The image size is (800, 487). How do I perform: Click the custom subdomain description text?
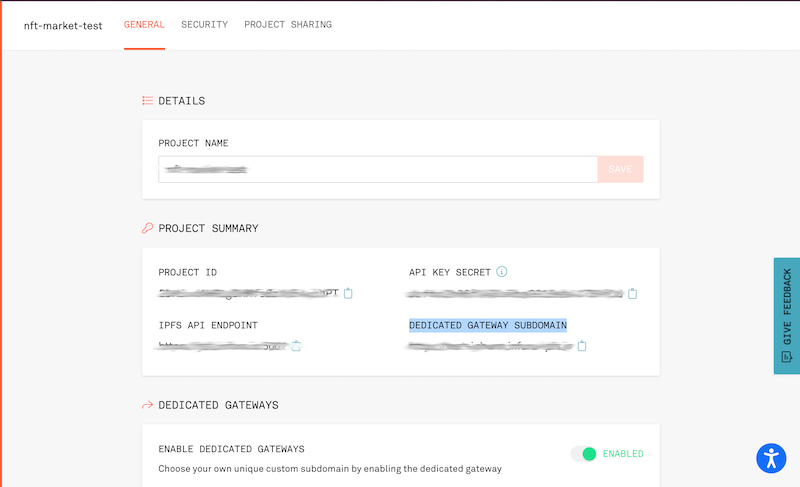(x=330, y=469)
